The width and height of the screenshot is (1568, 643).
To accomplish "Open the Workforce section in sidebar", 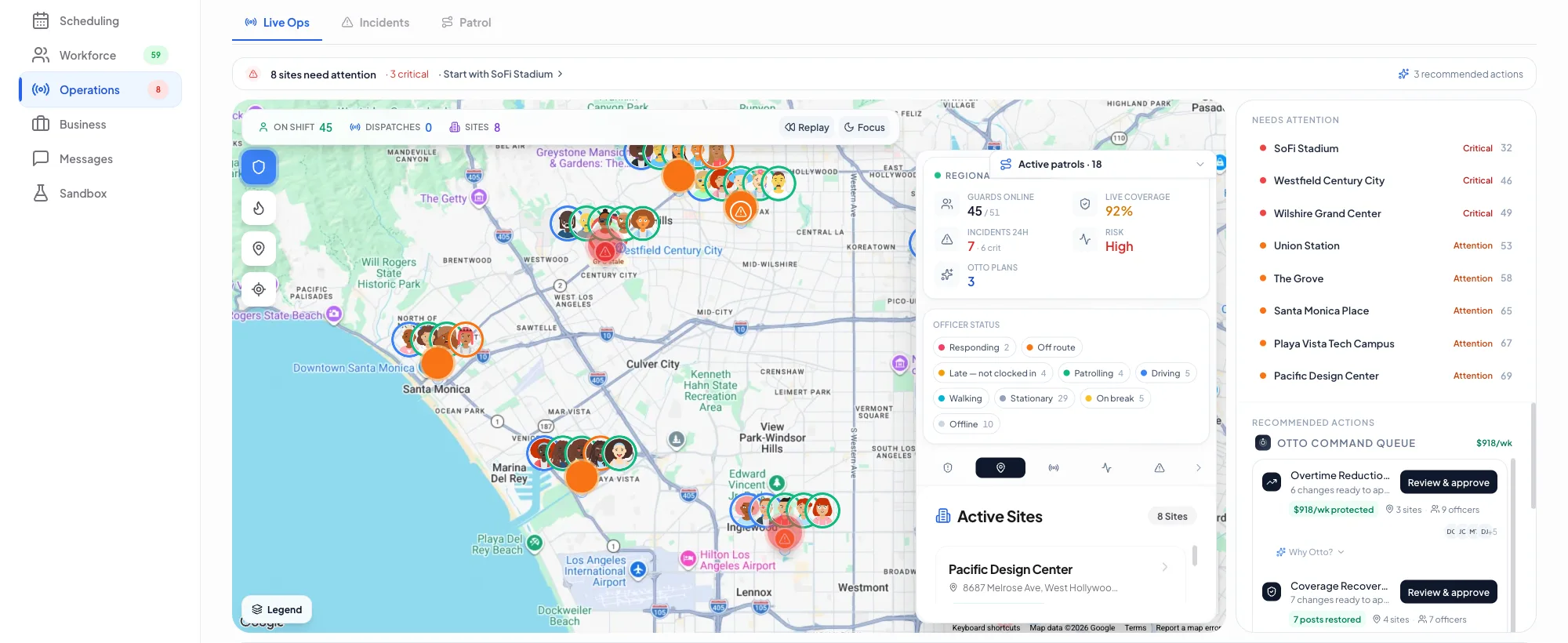I will point(100,56).
